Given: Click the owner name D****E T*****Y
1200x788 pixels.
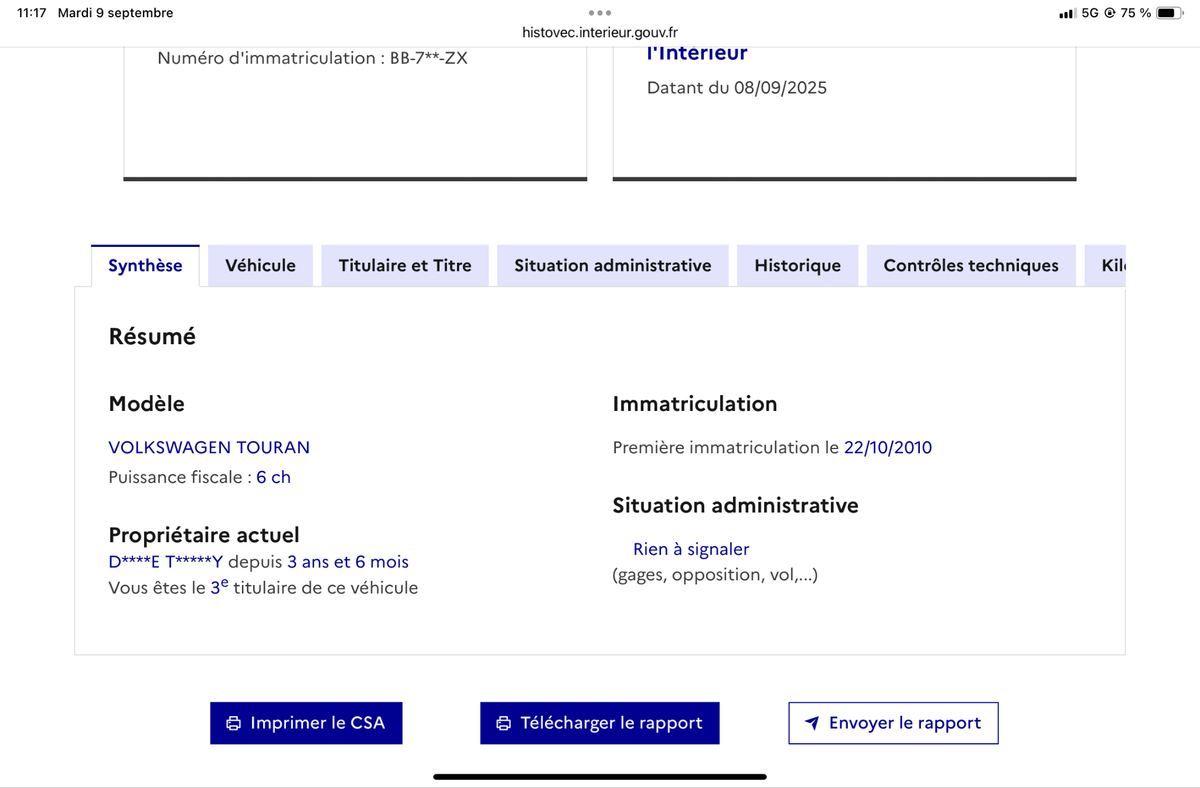Looking at the screenshot, I should click(166, 562).
